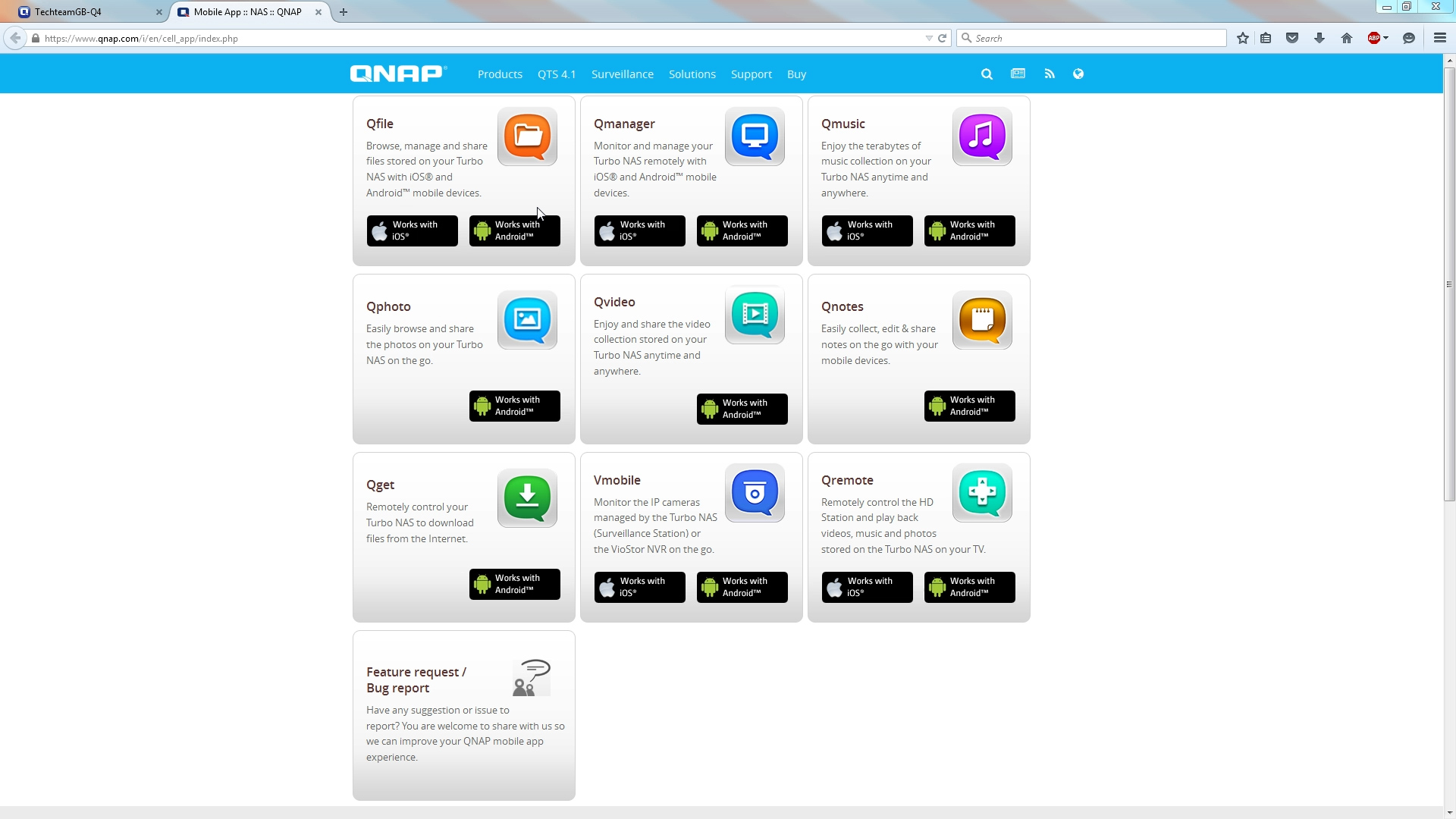Select the Vmobile camera icon
The image size is (1456, 819).
click(755, 493)
